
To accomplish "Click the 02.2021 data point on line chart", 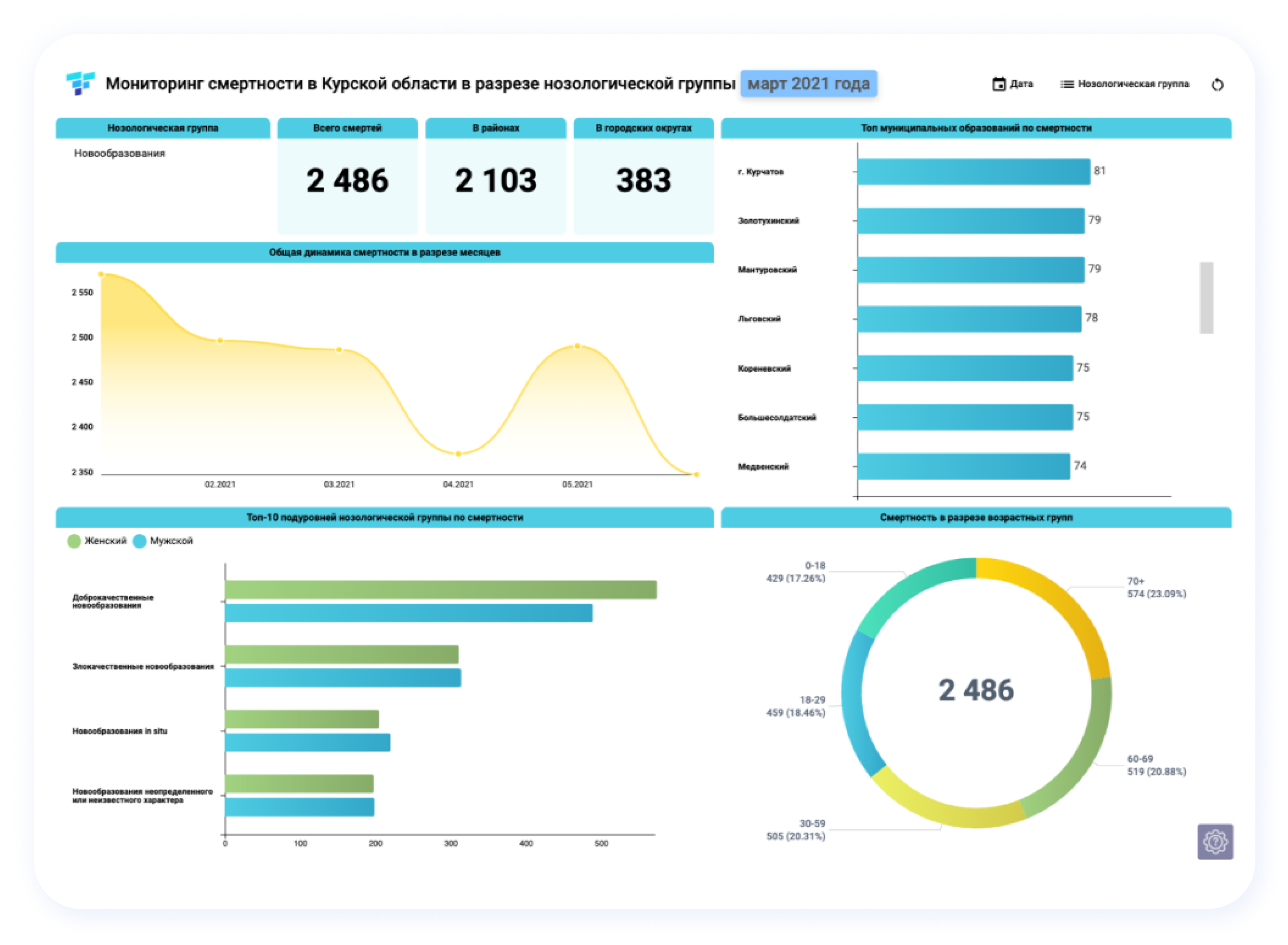I will pos(220,341).
